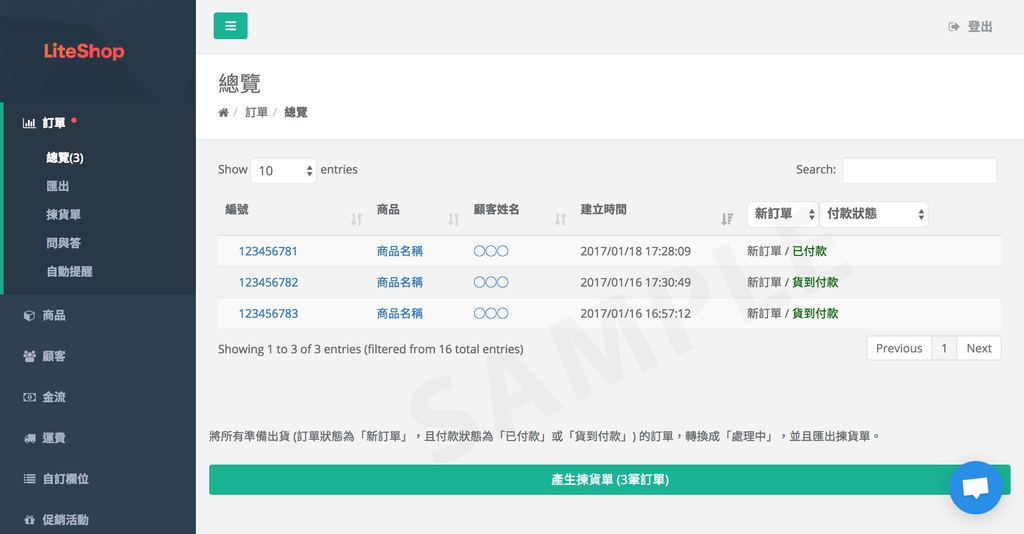Select 總覽(3) in the sidebar

coord(65,157)
